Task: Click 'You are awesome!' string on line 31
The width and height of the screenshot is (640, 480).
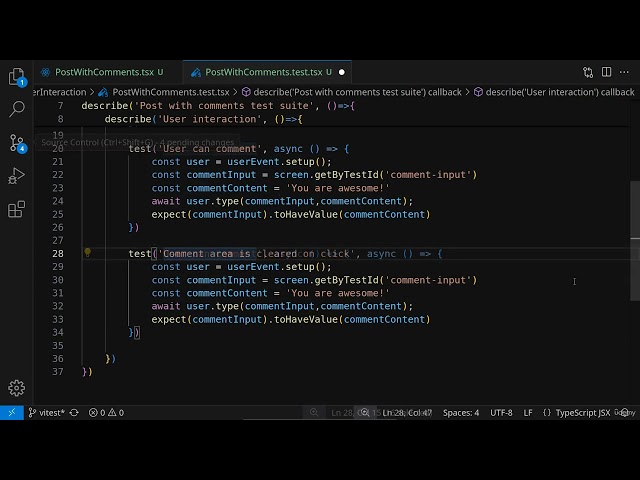Action: coord(338,293)
